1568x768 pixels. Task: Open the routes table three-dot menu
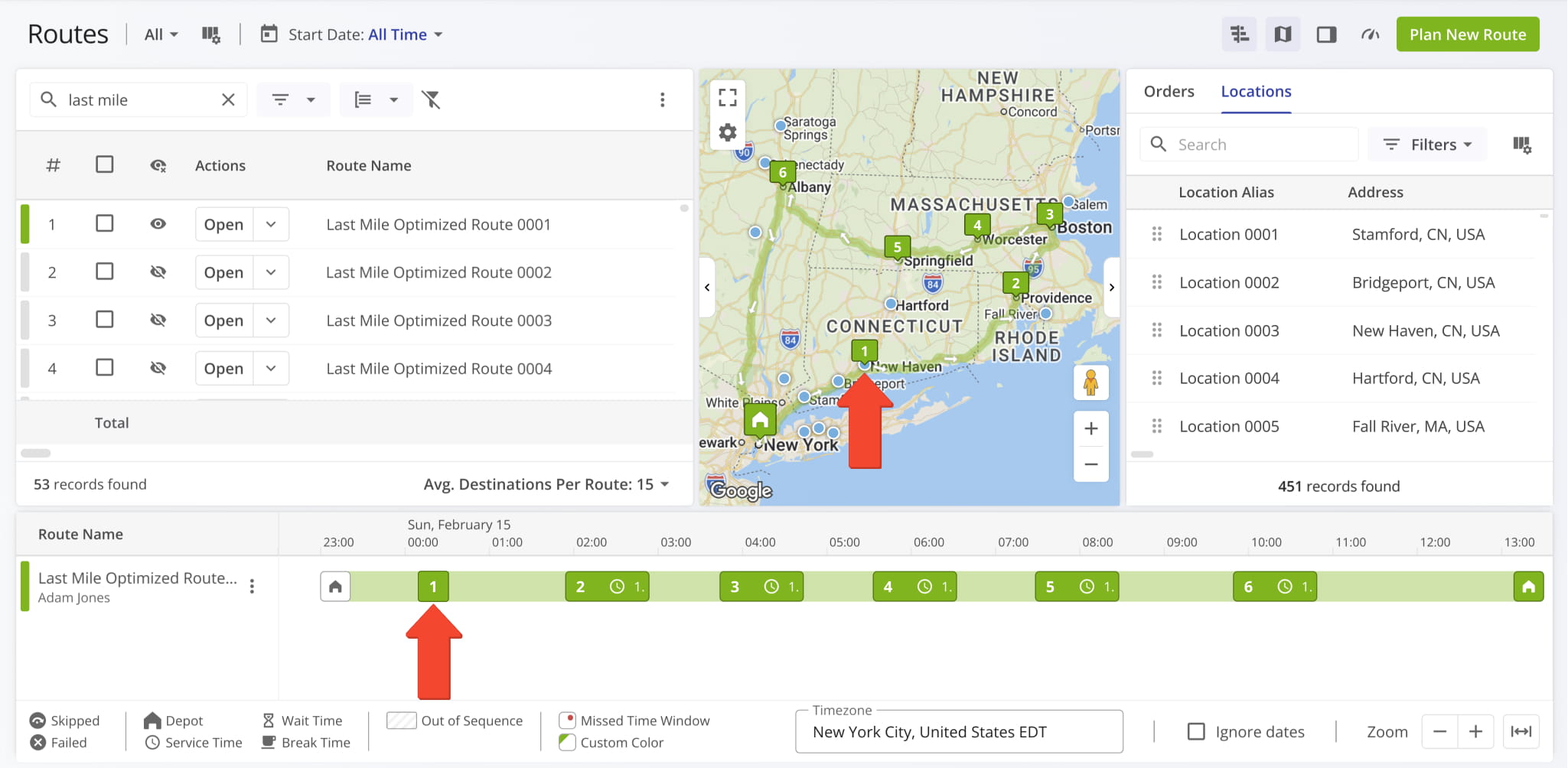pos(662,99)
